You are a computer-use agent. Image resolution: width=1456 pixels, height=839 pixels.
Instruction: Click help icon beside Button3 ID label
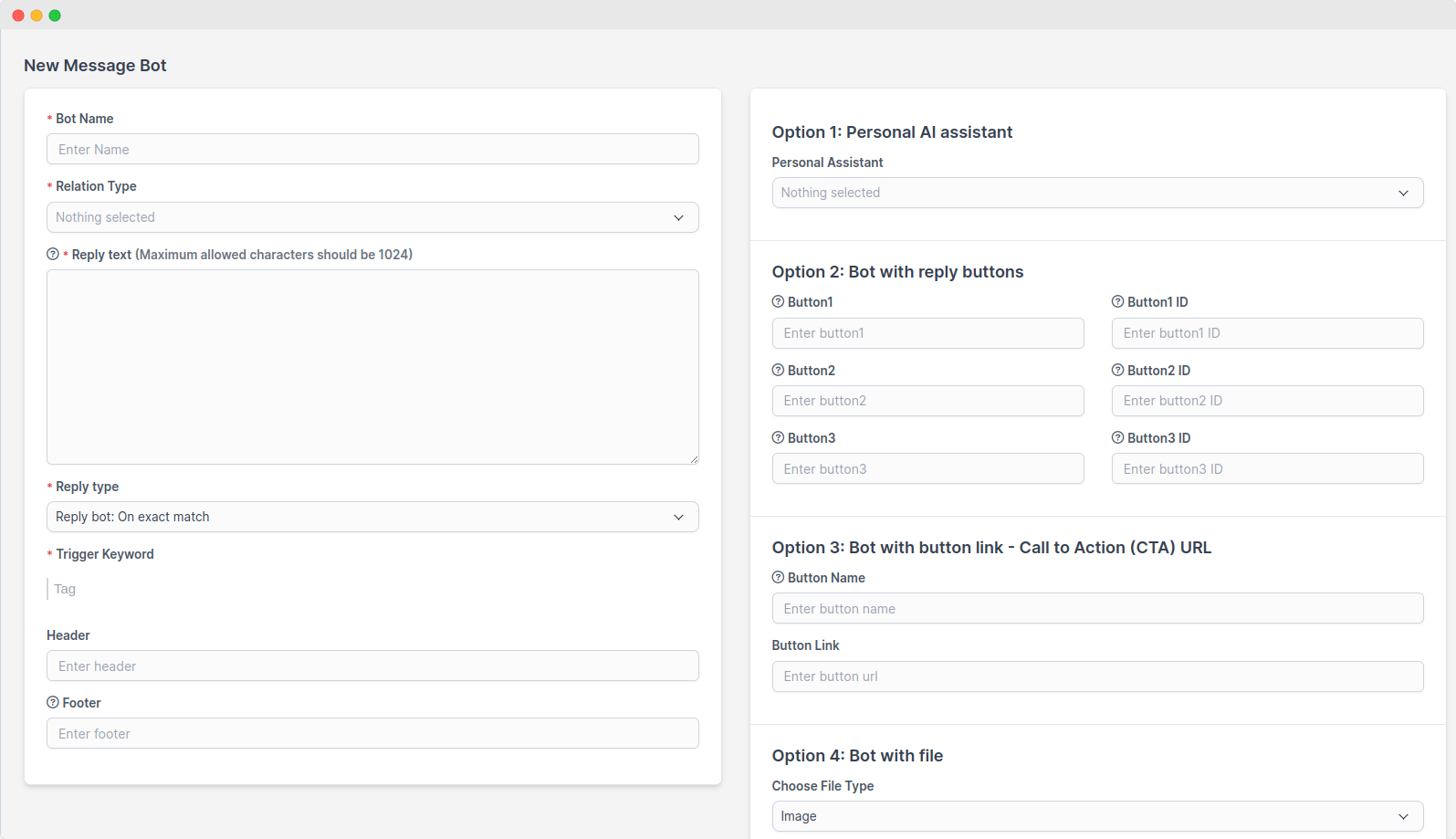coord(1117,438)
